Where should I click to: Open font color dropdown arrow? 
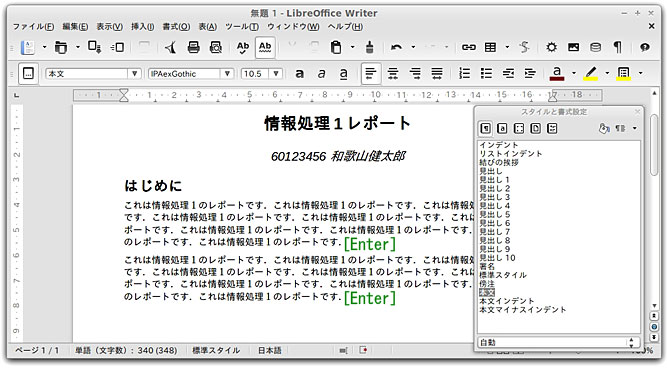[x=574, y=73]
